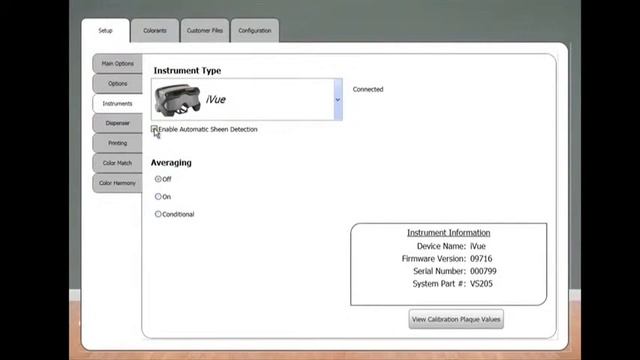This screenshot has height=360, width=640.
Task: Open the Color Harmony side tab
Action: (118, 183)
